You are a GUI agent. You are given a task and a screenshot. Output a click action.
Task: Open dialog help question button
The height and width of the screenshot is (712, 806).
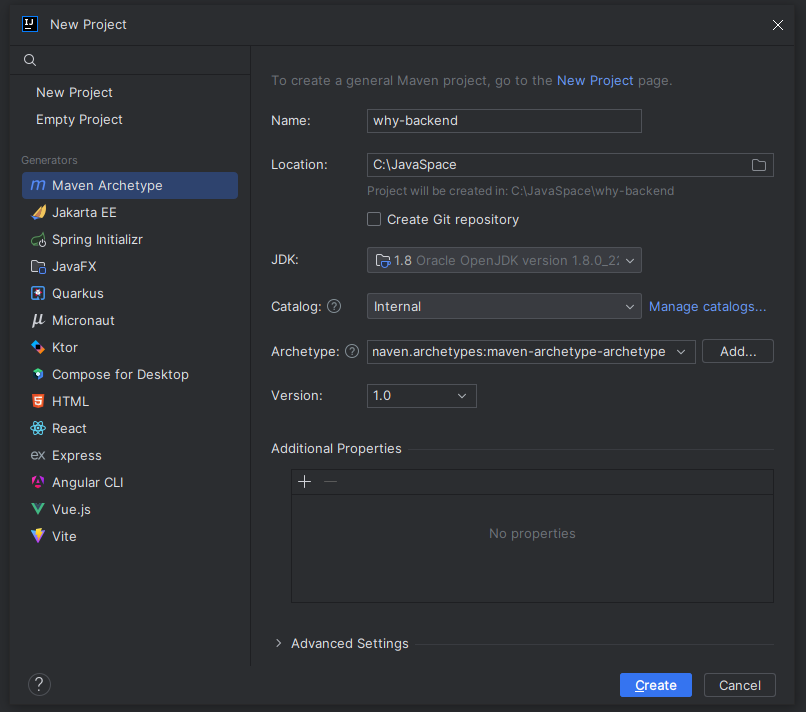click(39, 684)
